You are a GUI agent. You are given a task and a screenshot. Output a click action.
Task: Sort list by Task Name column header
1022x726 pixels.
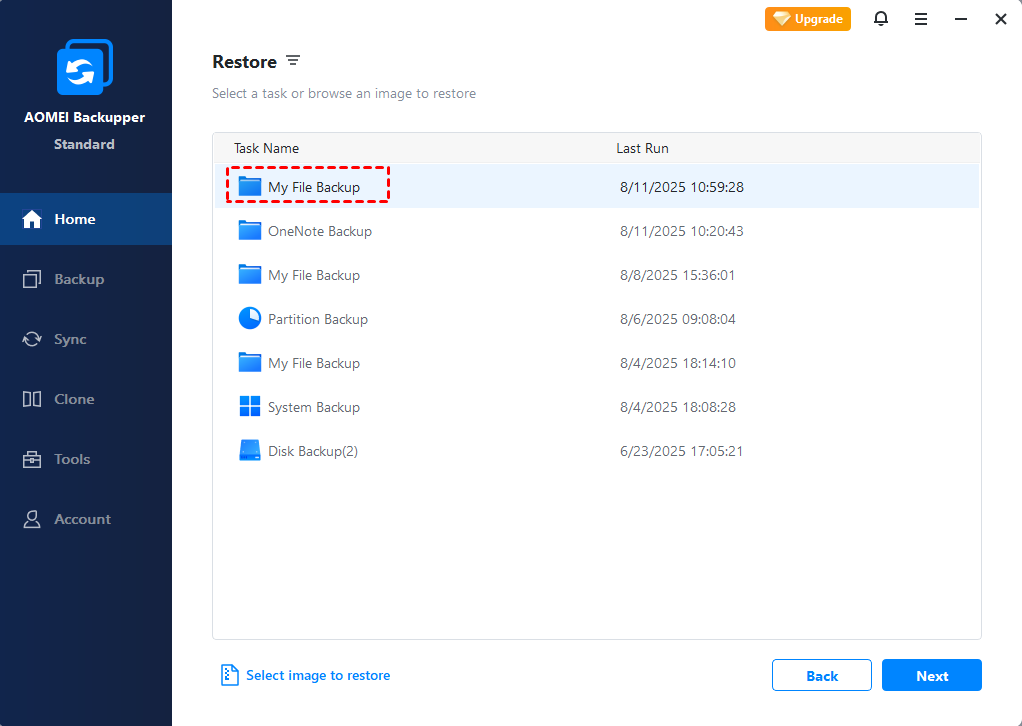click(x=266, y=148)
